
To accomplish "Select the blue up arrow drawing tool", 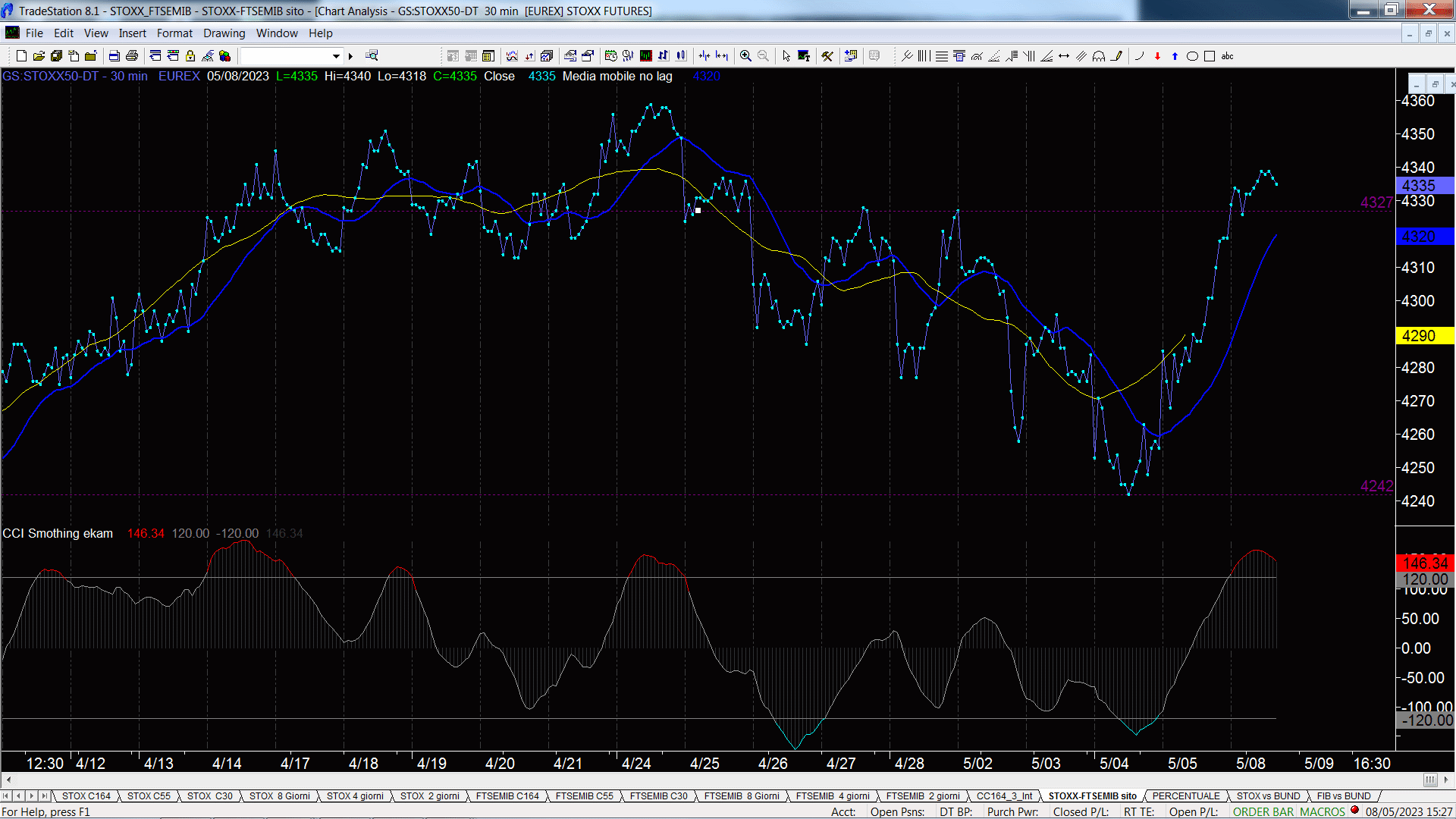I will [x=1175, y=56].
